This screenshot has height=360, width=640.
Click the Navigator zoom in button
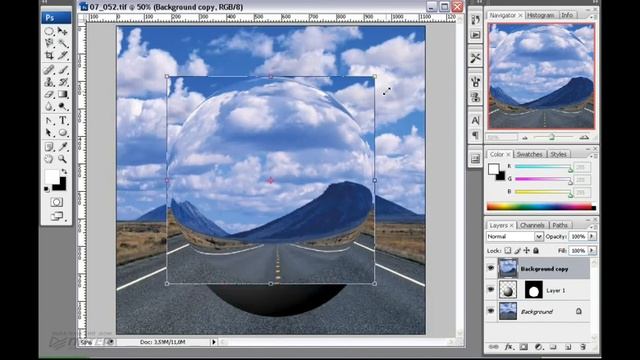(584, 138)
